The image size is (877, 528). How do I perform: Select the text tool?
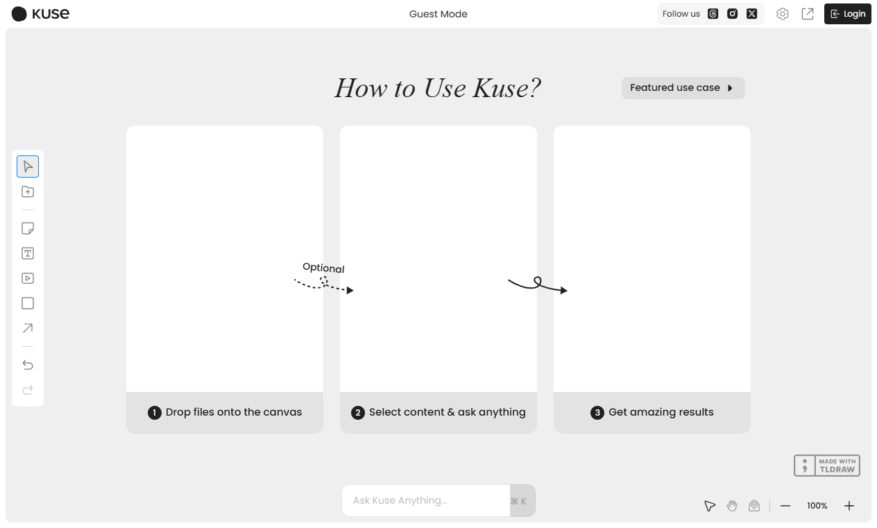pyautogui.click(x=27, y=253)
